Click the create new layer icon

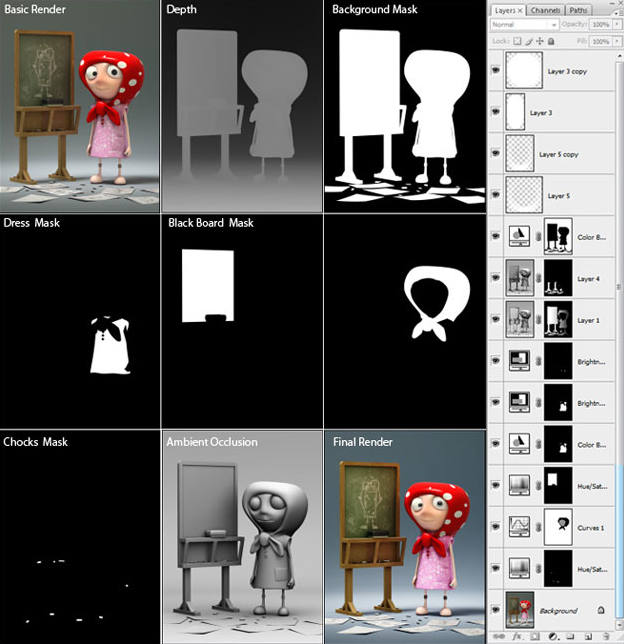coord(588,636)
